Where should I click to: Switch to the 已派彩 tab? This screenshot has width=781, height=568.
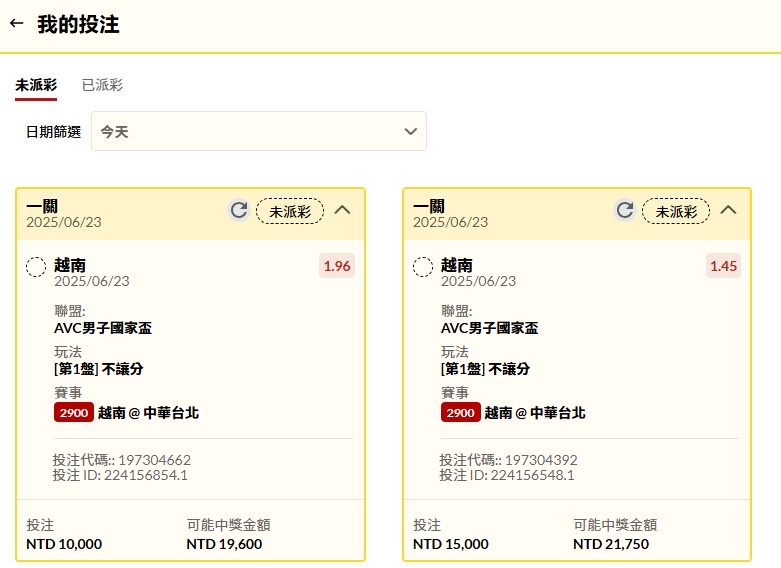coord(102,85)
